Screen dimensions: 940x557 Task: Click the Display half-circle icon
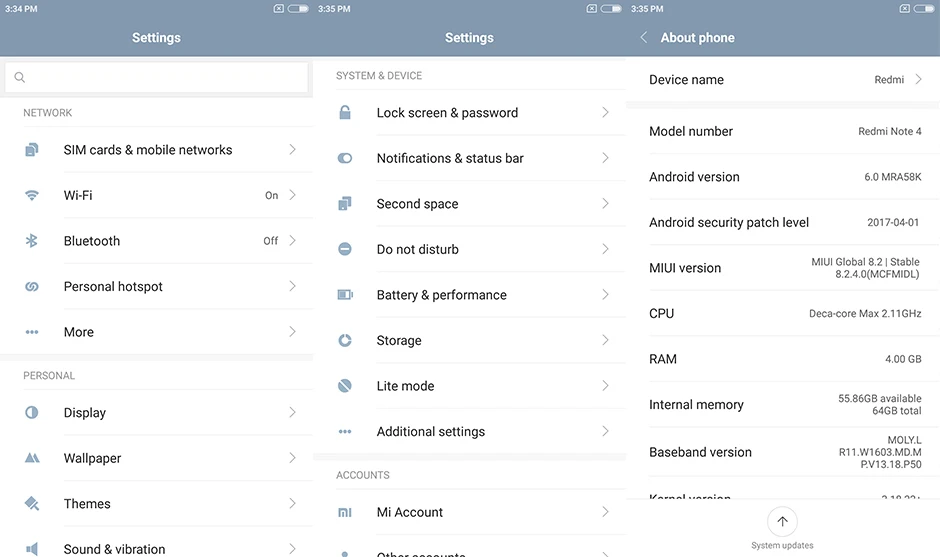pyautogui.click(x=32, y=413)
